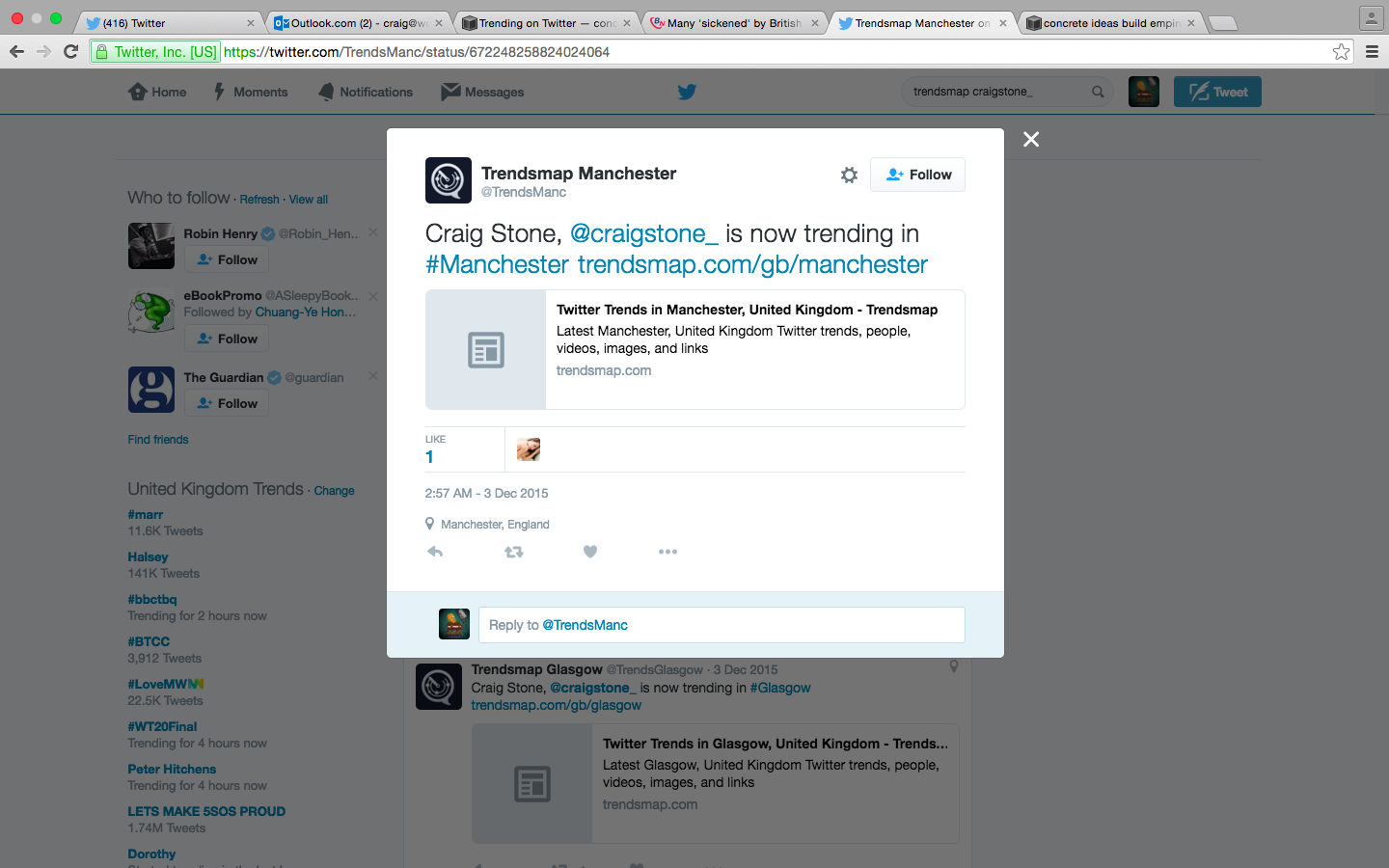Open Moments from the top navigation

[x=250, y=92]
